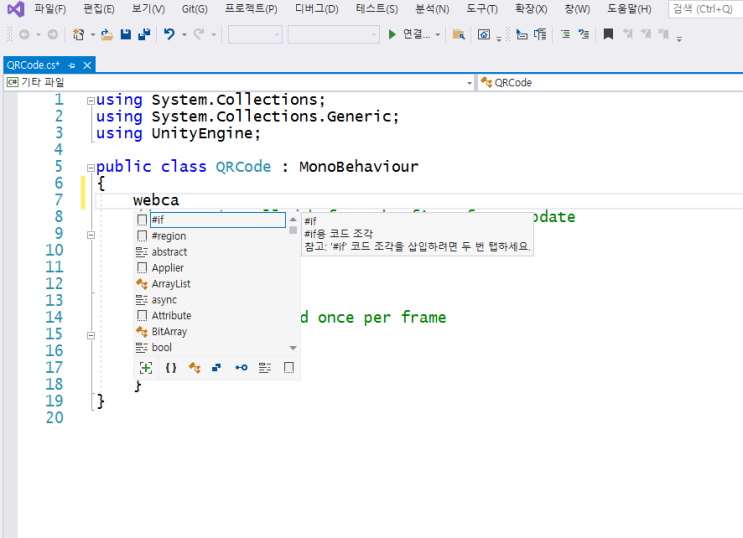The image size is (743, 538).
Task: Click the clear bookmarks icon
Action: (x=664, y=34)
